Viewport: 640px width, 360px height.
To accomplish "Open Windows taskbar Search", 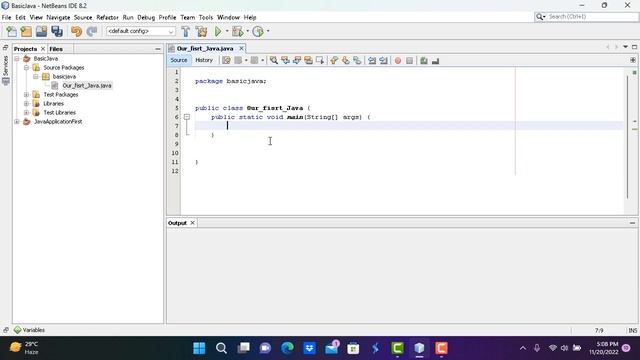I will click(x=221, y=348).
